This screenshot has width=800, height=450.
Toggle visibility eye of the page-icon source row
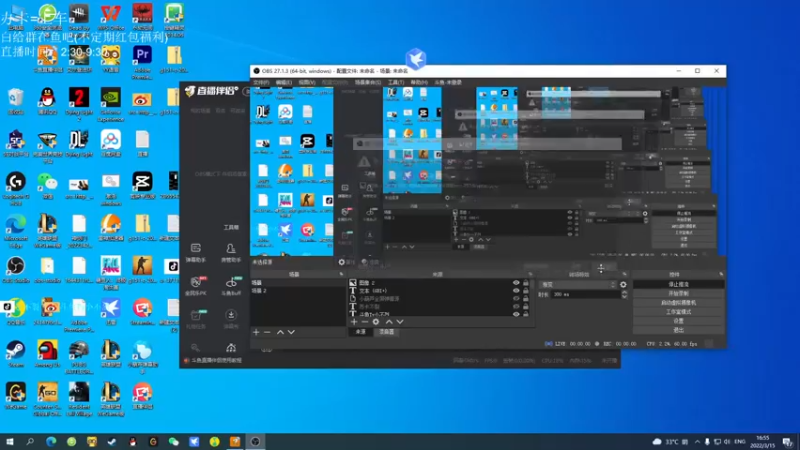[516, 298]
